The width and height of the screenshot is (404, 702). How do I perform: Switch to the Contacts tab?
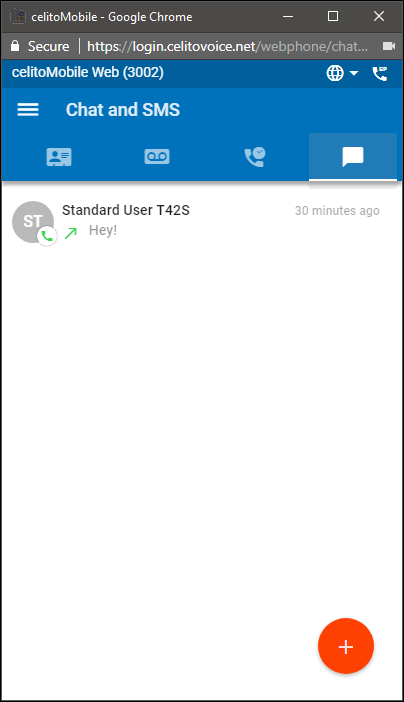click(x=59, y=157)
